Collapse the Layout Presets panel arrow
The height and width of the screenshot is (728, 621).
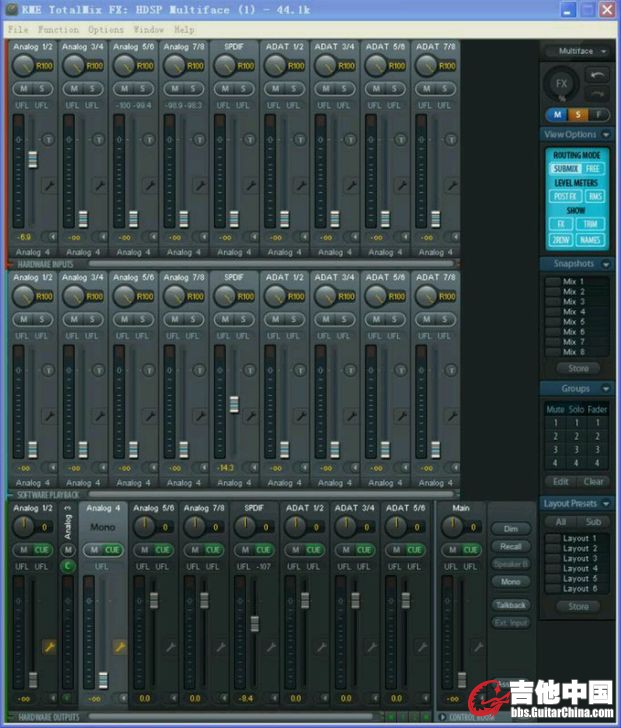point(606,504)
